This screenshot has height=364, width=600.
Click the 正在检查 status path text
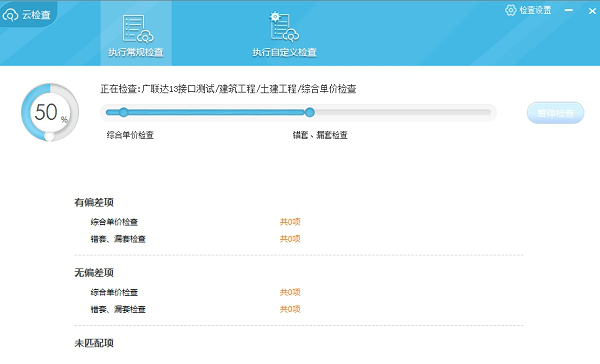click(x=228, y=89)
